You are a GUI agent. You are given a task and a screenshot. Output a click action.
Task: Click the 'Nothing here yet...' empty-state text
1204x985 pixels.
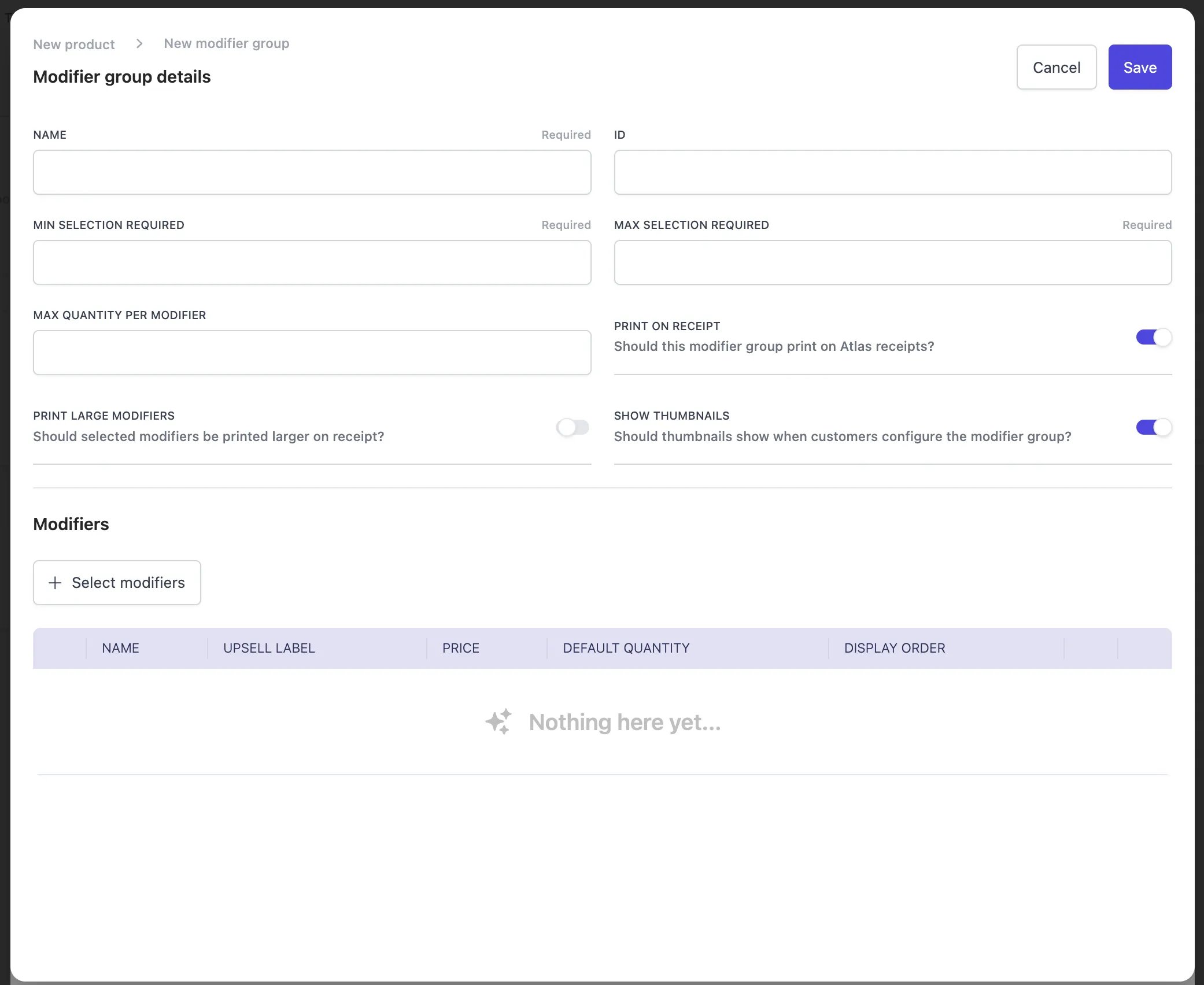pos(625,722)
